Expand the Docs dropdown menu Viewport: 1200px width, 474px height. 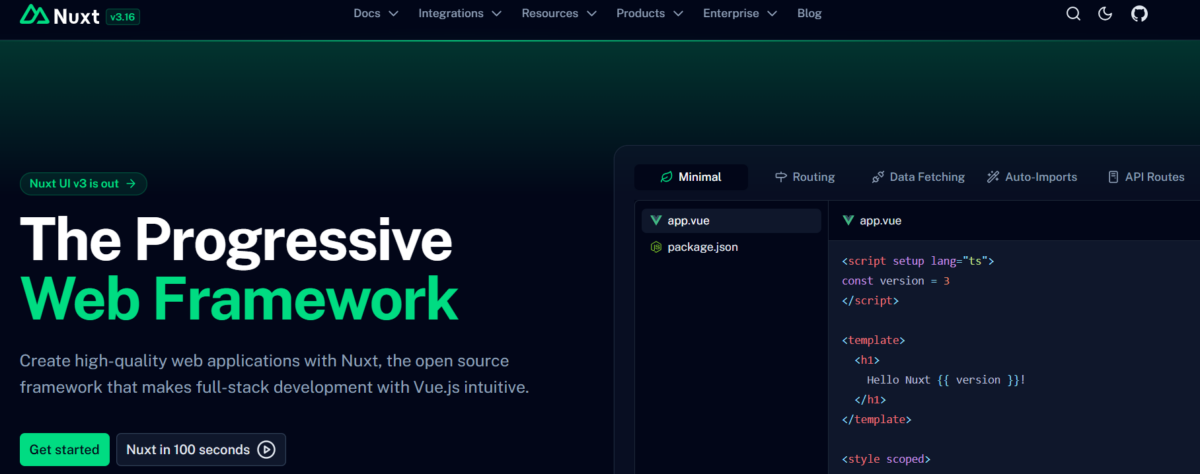tap(376, 14)
